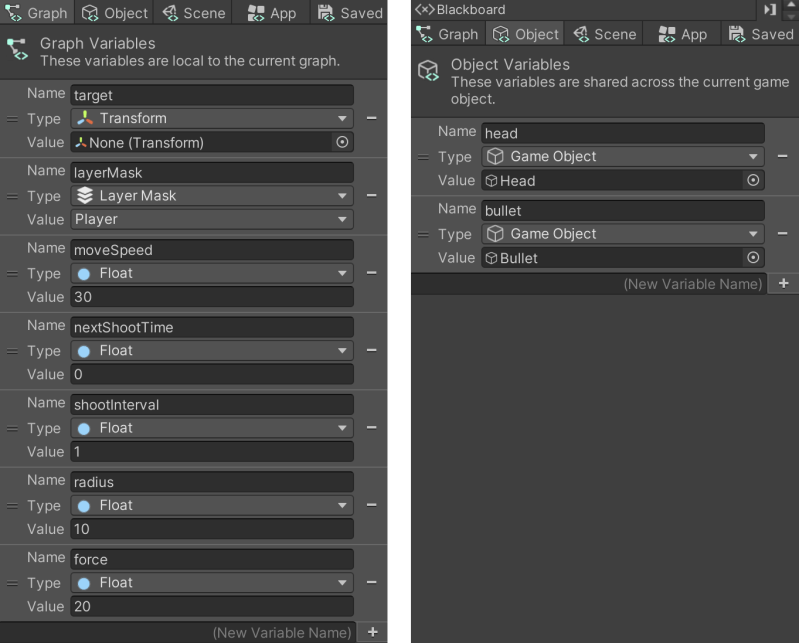This screenshot has width=799, height=643.
Task: Grab reorder handle of head variable
Action: pyautogui.click(x=423, y=157)
